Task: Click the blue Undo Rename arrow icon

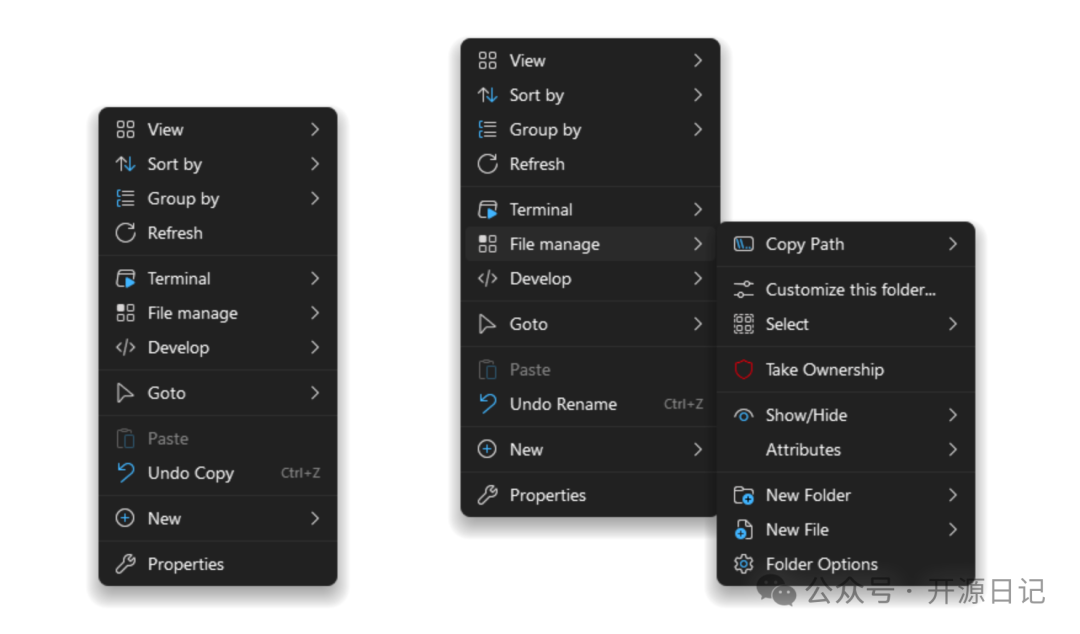Action: 487,404
